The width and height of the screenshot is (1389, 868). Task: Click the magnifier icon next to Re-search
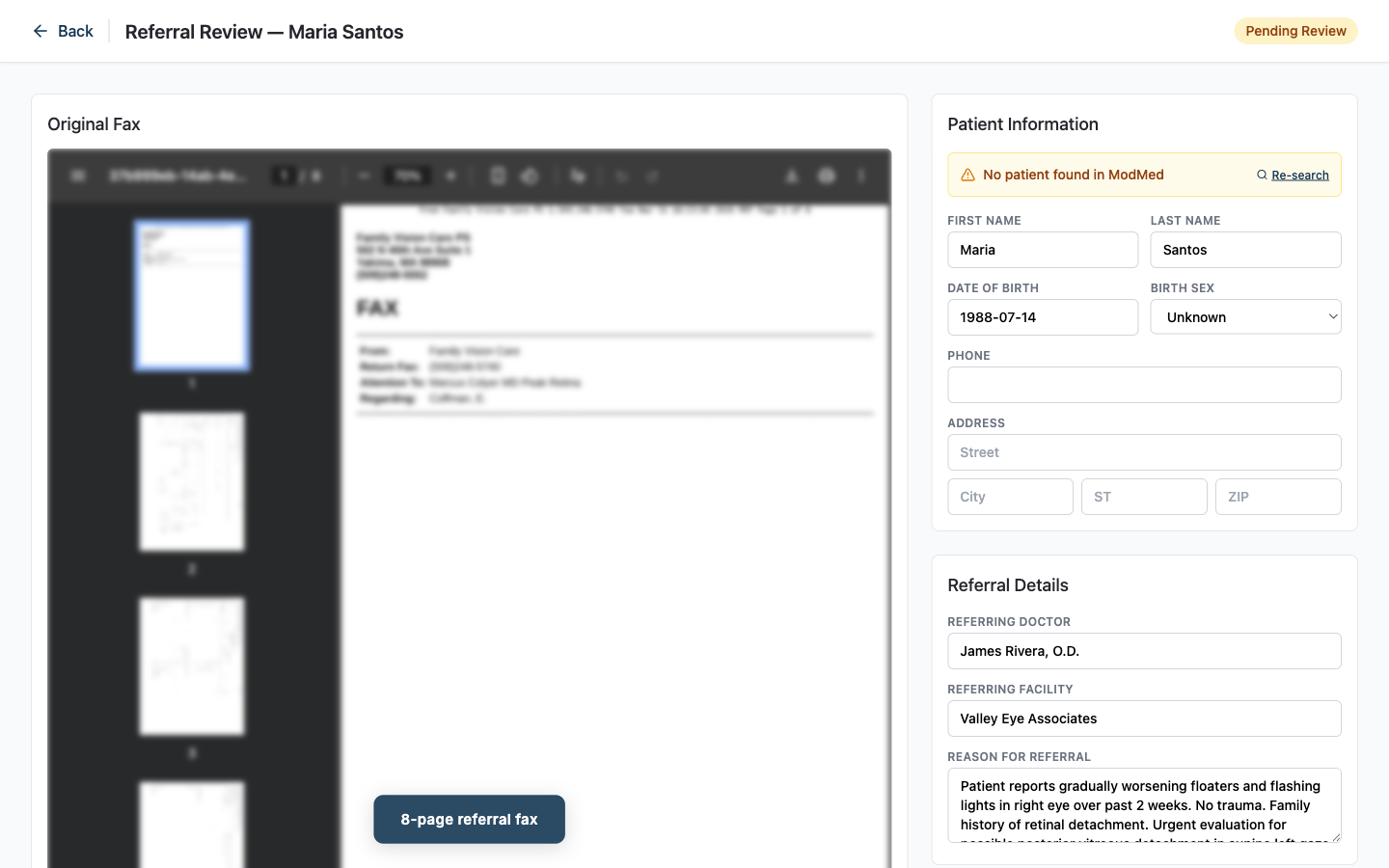click(x=1263, y=175)
